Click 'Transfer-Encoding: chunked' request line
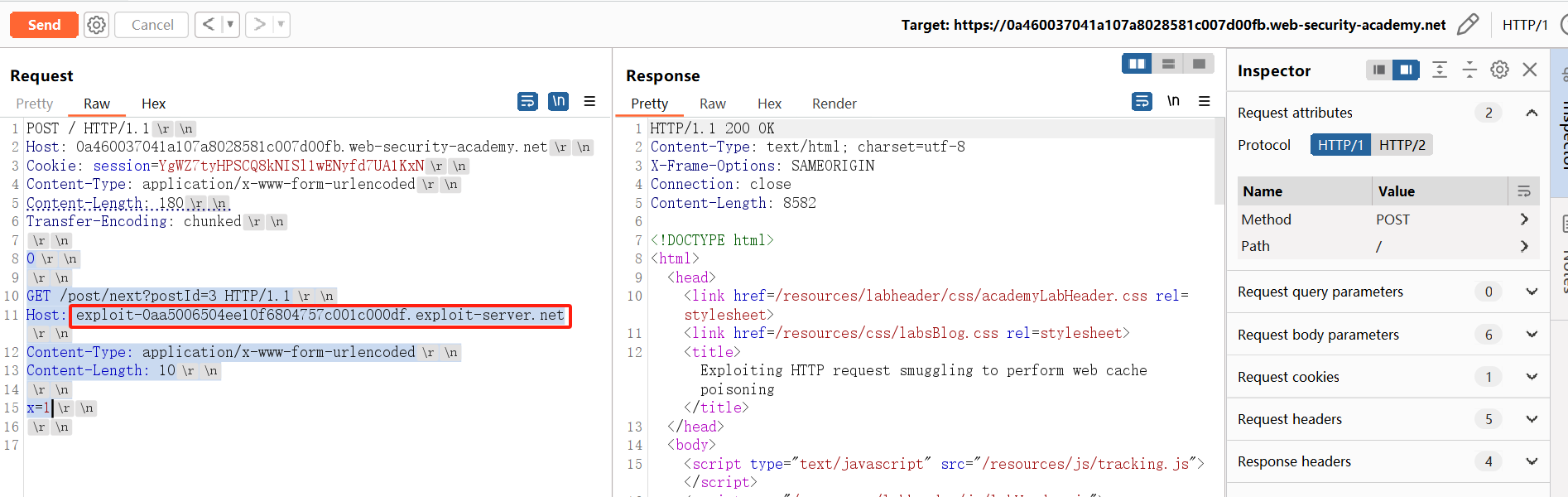This screenshot has height=497, width=1568. pyautogui.click(x=132, y=221)
